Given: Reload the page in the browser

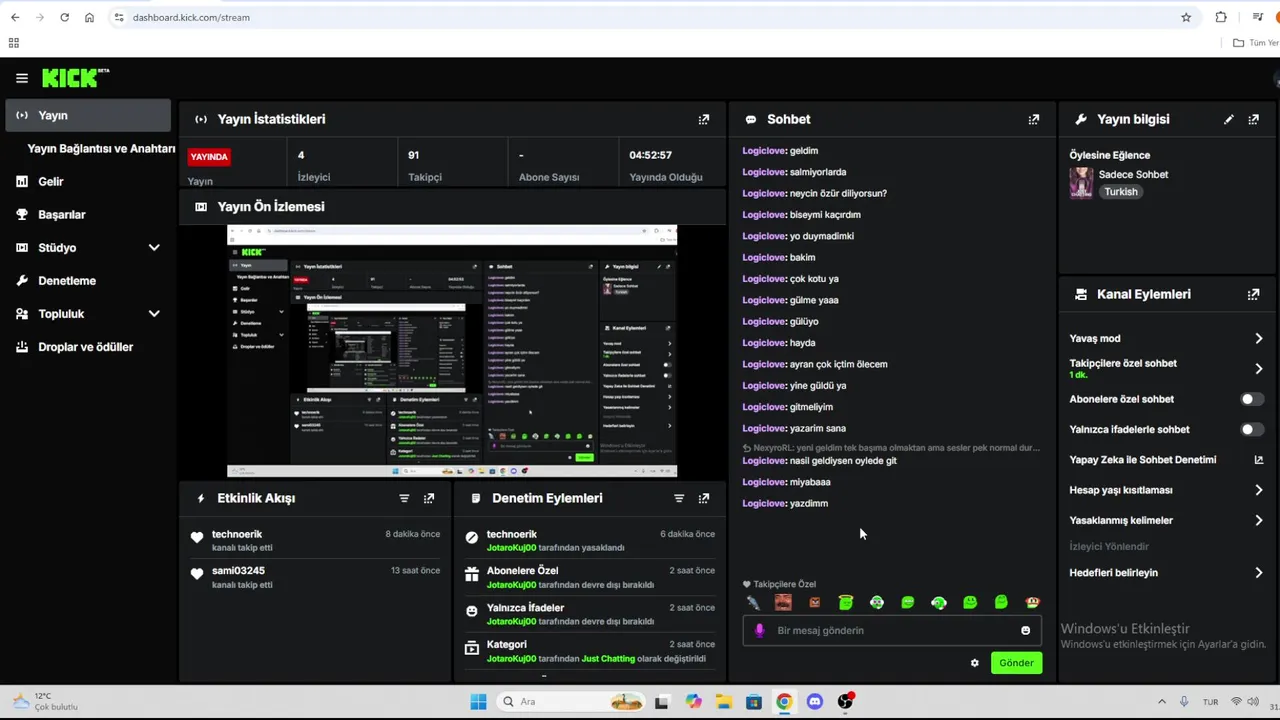Looking at the screenshot, I should pos(64,17).
